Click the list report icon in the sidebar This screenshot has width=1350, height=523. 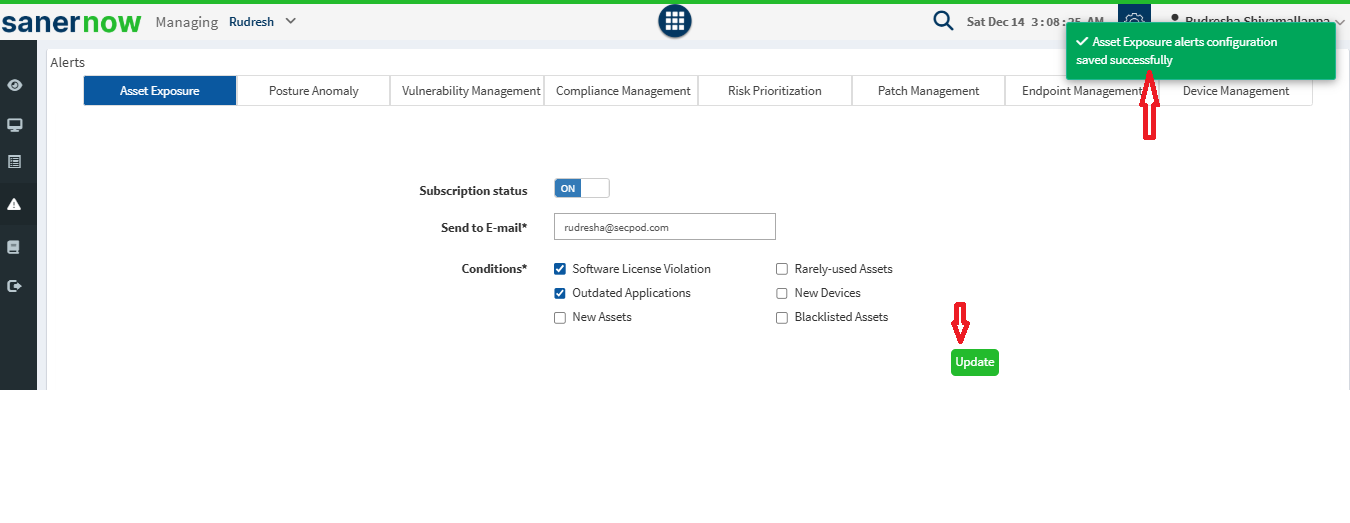tap(15, 161)
